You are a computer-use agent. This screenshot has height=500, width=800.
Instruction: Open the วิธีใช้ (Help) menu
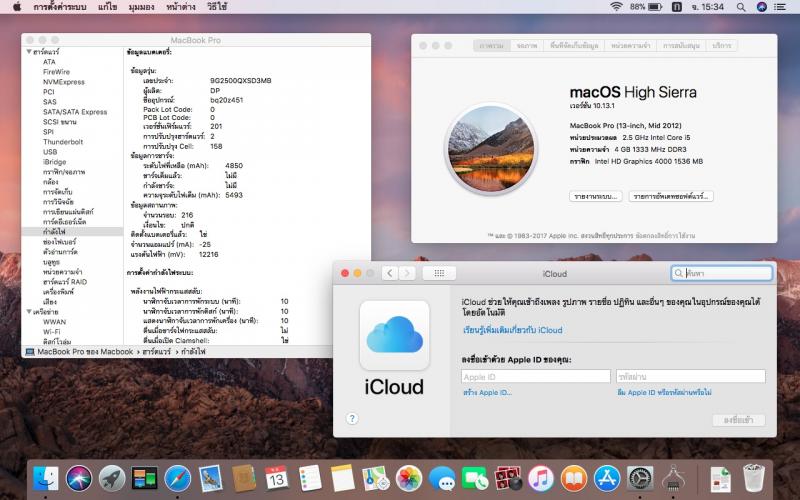[217, 7]
